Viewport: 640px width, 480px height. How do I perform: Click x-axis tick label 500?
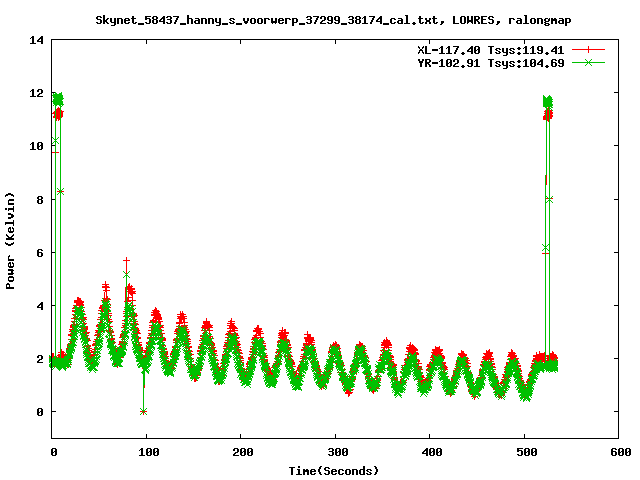tap(527, 452)
